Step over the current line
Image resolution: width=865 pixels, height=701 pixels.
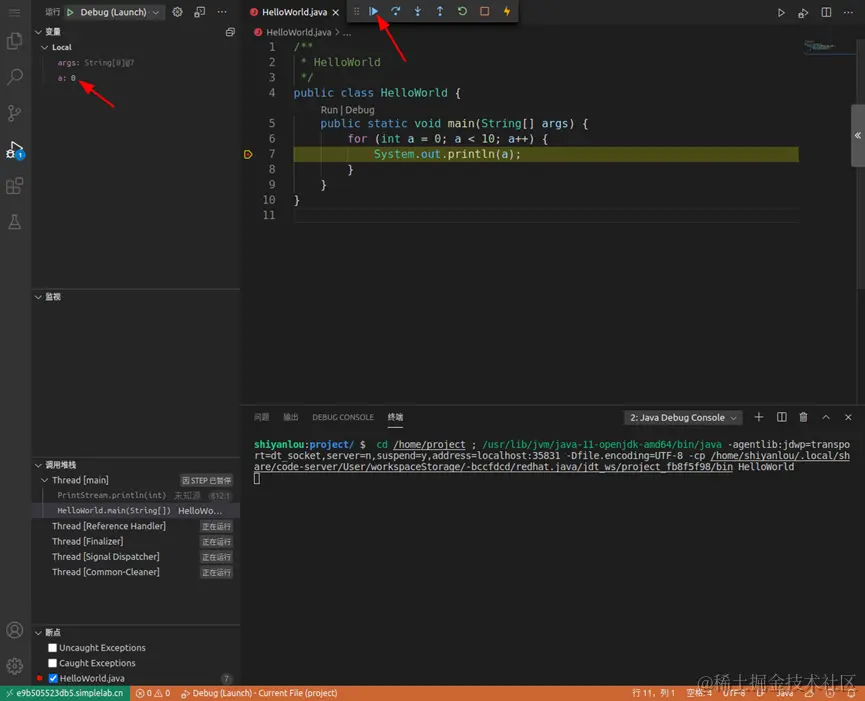click(x=396, y=12)
